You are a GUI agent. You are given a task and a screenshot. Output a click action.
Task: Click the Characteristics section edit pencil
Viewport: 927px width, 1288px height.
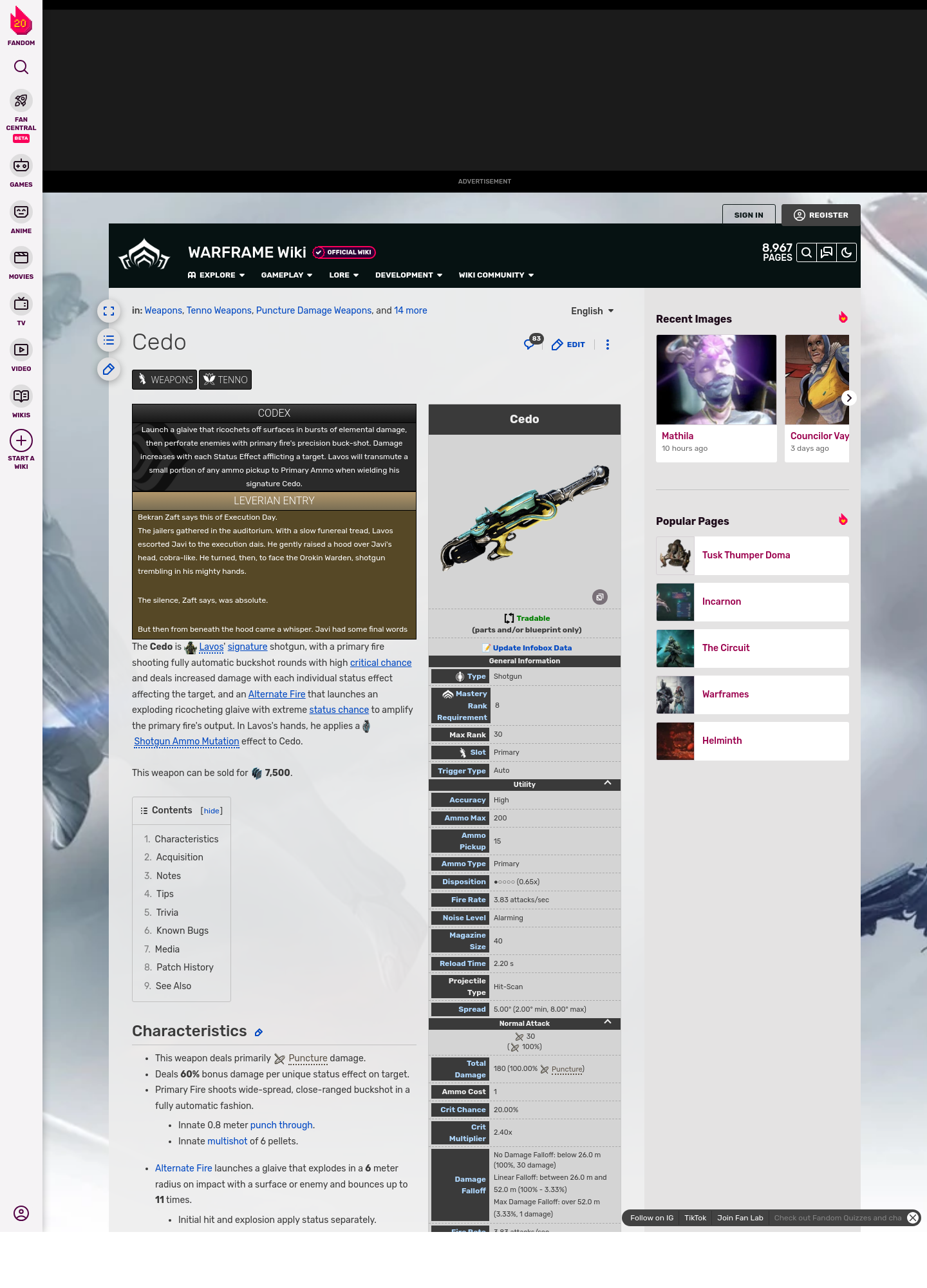(x=259, y=1032)
